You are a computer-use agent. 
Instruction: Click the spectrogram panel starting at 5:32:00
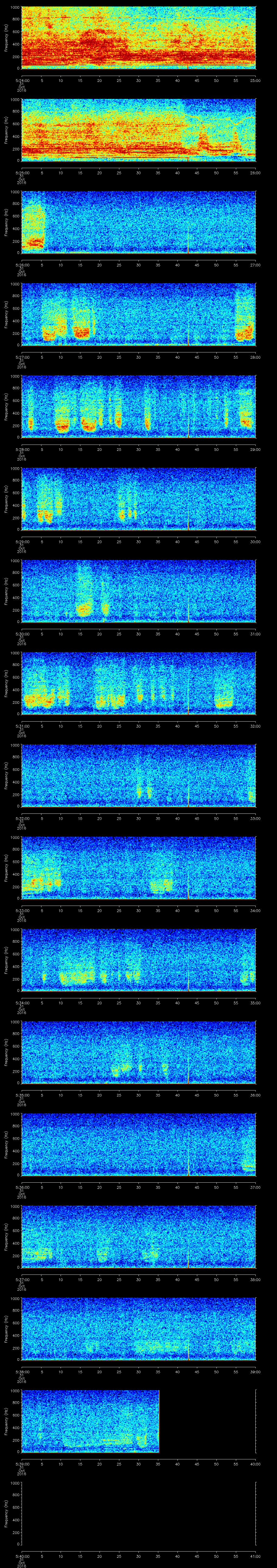click(x=138, y=775)
